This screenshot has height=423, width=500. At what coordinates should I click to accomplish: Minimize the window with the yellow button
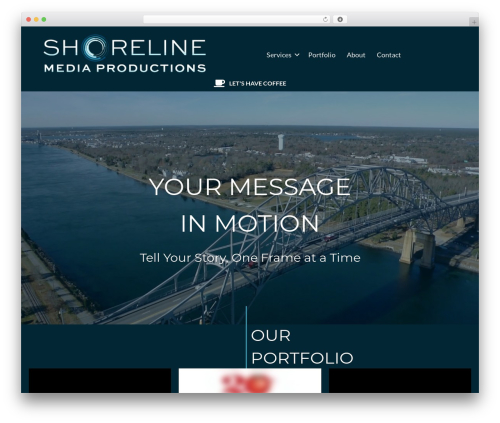point(36,20)
